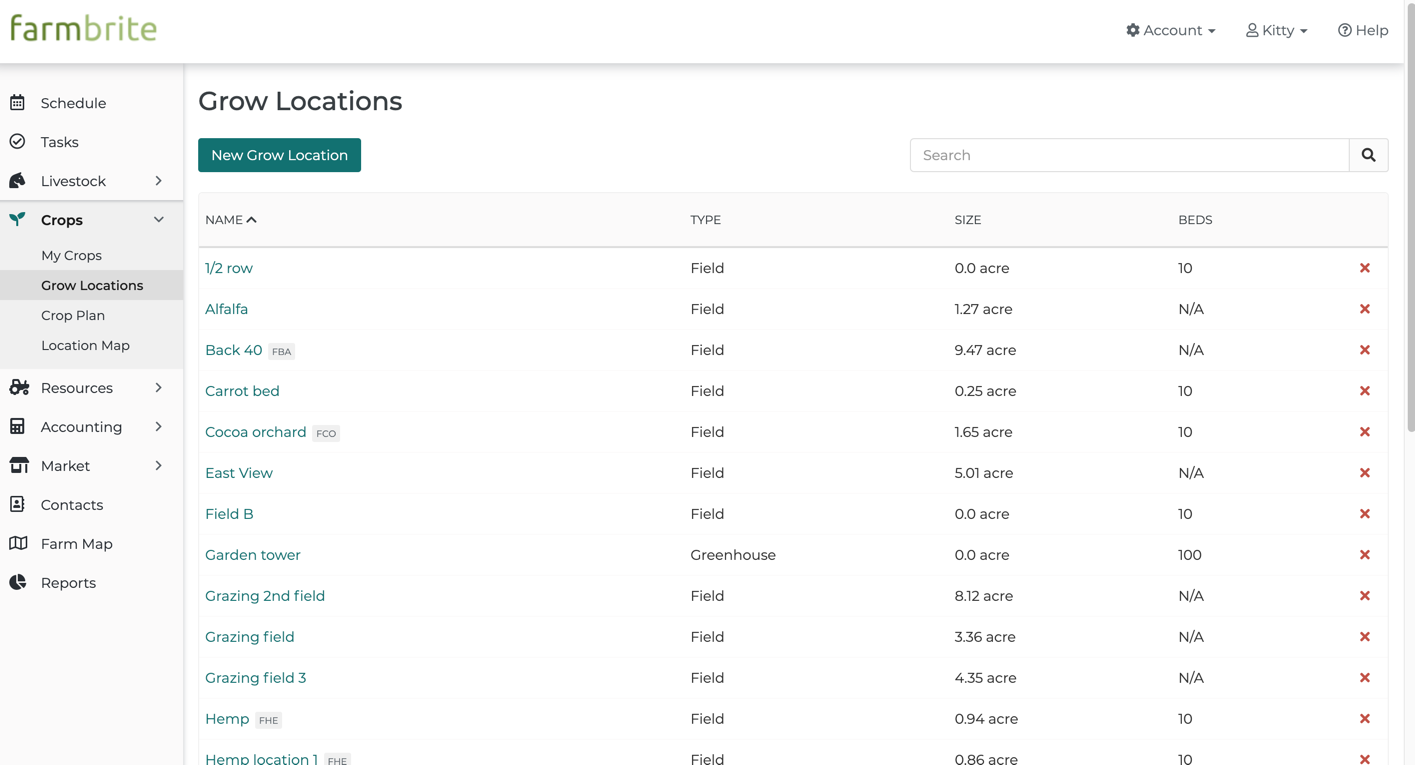
Task: Click the Help question mark icon
Action: click(x=1345, y=30)
